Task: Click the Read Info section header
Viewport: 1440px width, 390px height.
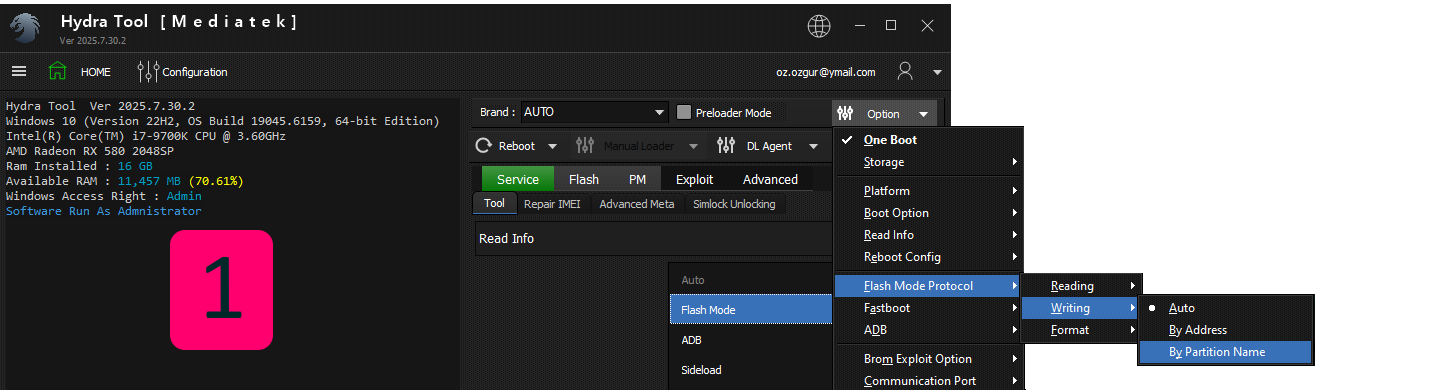Action: [652, 238]
